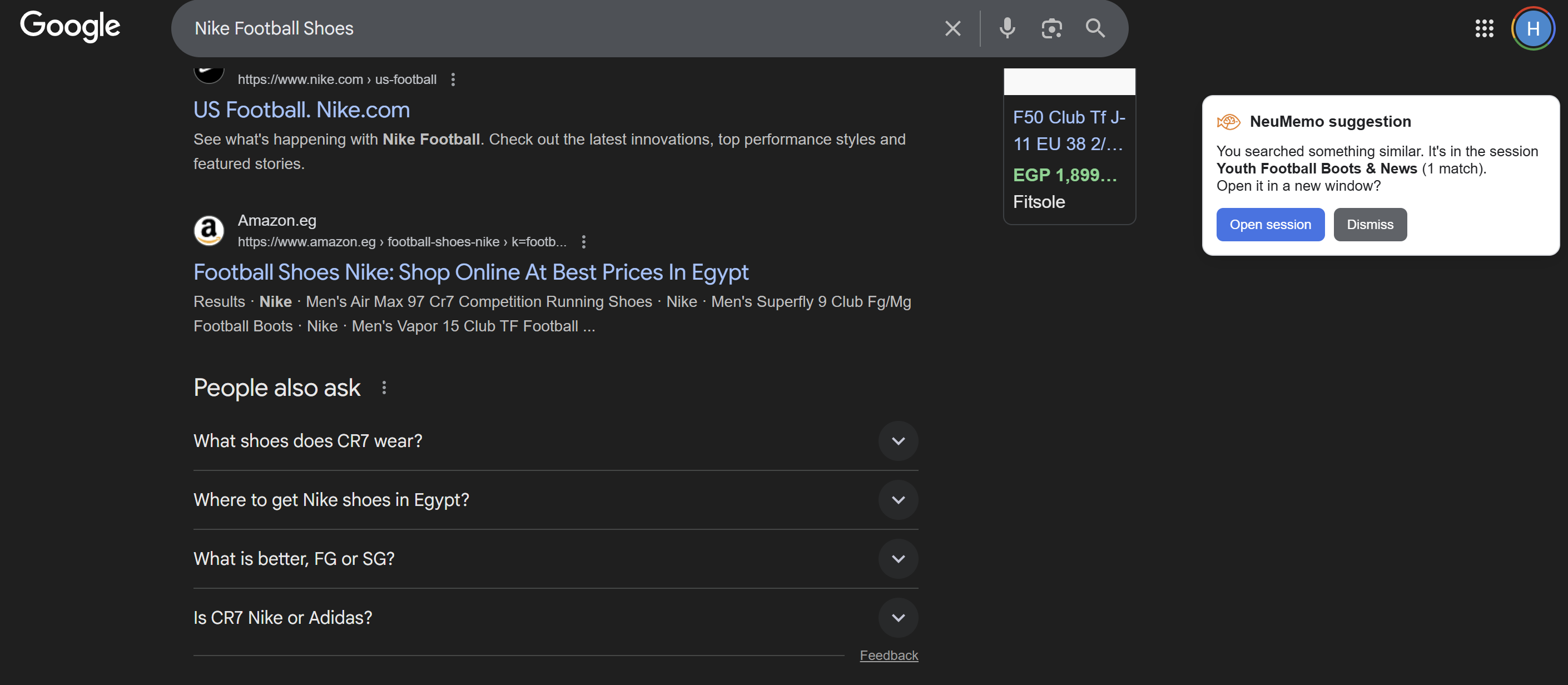
Task: Open more options for Nike.com result
Action: (453, 80)
